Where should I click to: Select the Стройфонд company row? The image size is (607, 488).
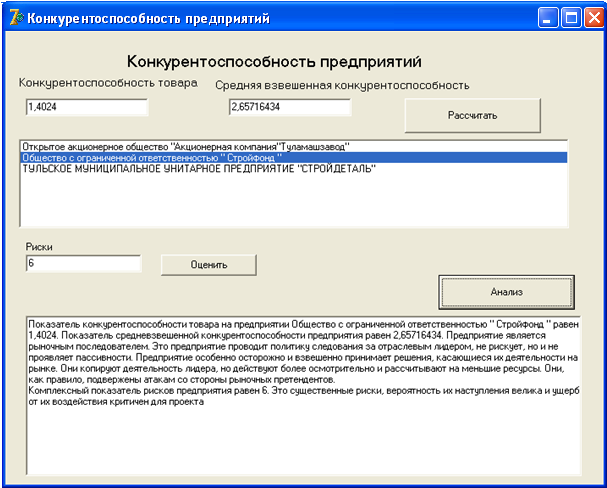point(293,158)
